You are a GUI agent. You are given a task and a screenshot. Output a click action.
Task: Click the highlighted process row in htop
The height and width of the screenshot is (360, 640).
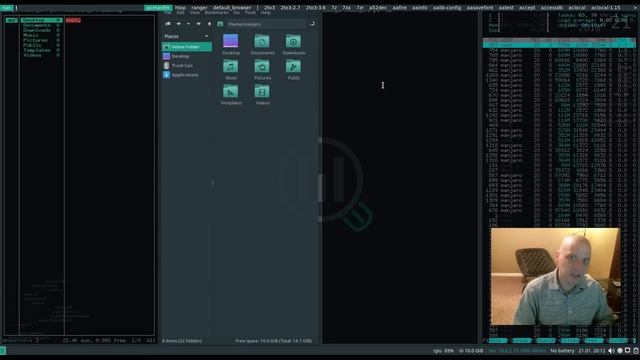coord(559,45)
